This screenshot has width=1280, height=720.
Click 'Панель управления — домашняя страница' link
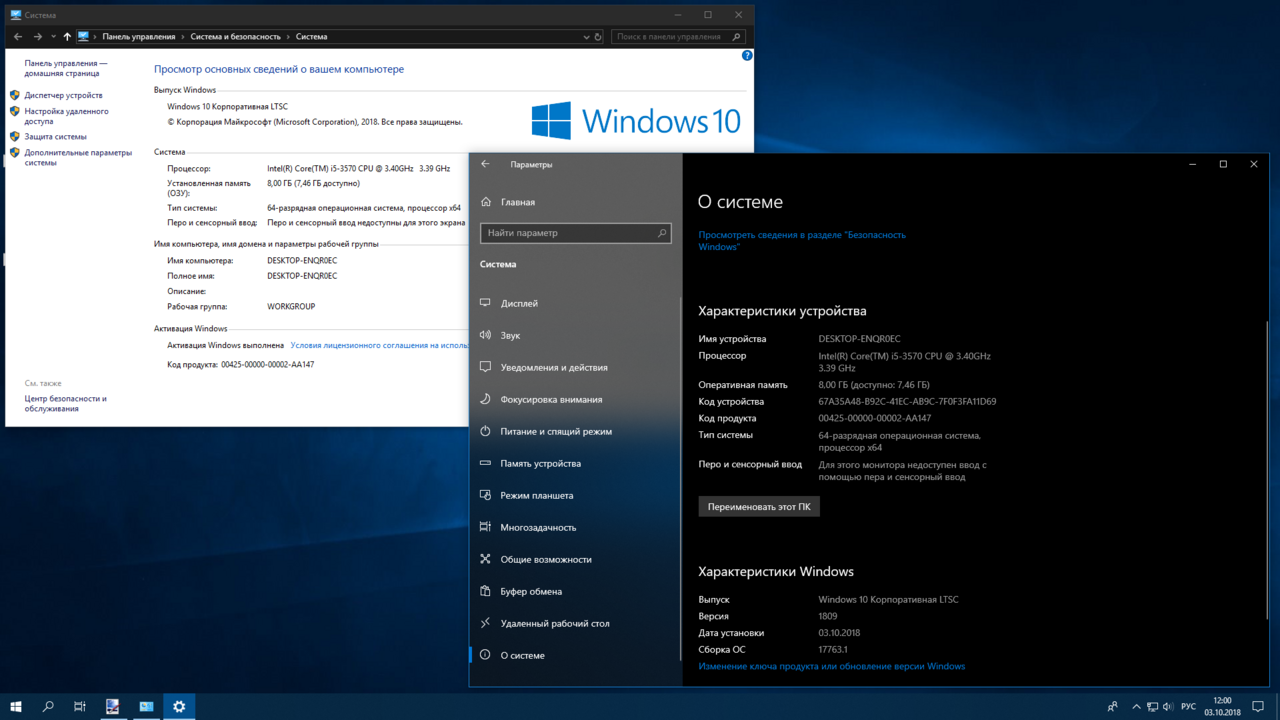click(66, 68)
